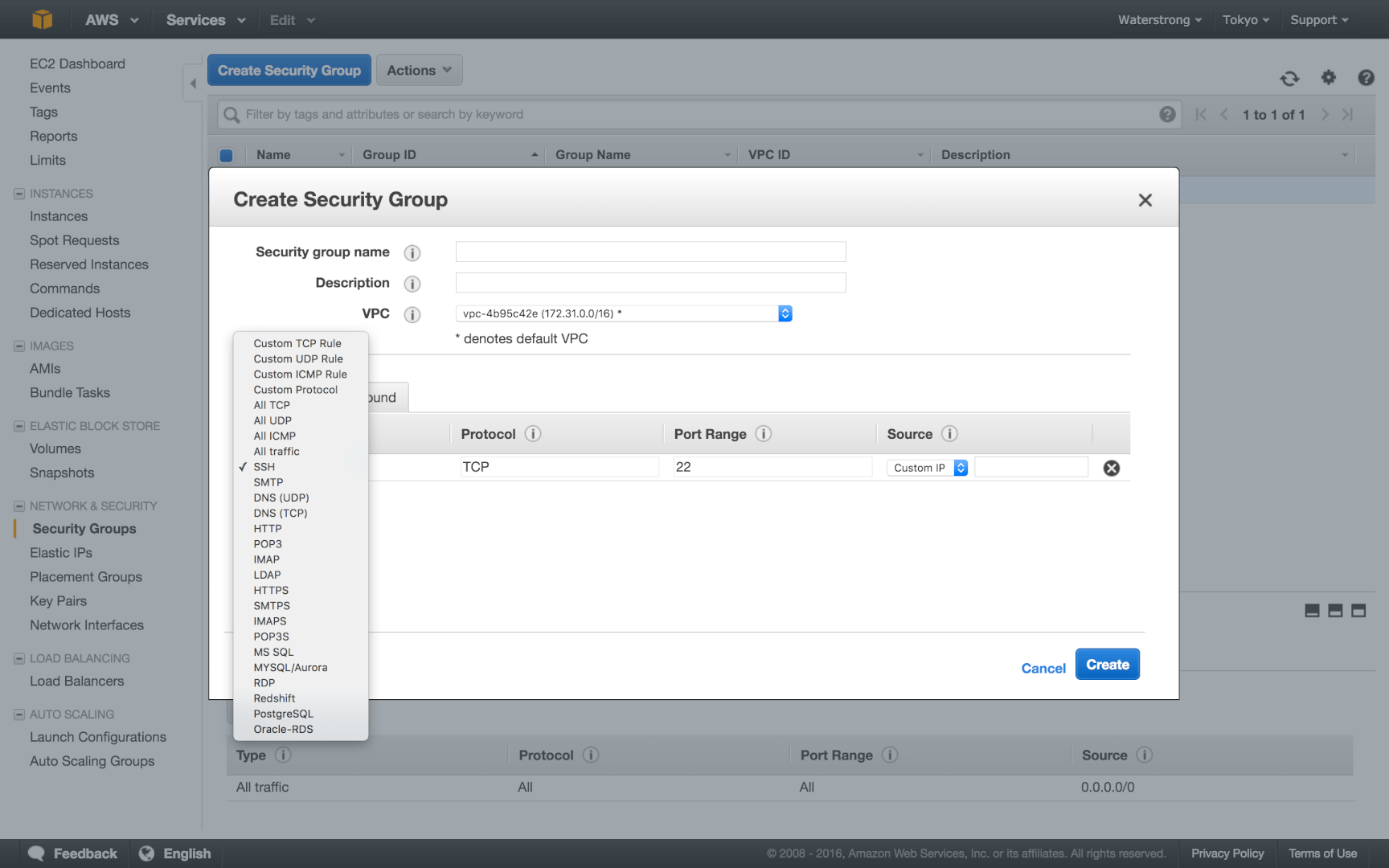The width and height of the screenshot is (1389, 868).
Task: Open the Support menu
Action: tap(1319, 20)
